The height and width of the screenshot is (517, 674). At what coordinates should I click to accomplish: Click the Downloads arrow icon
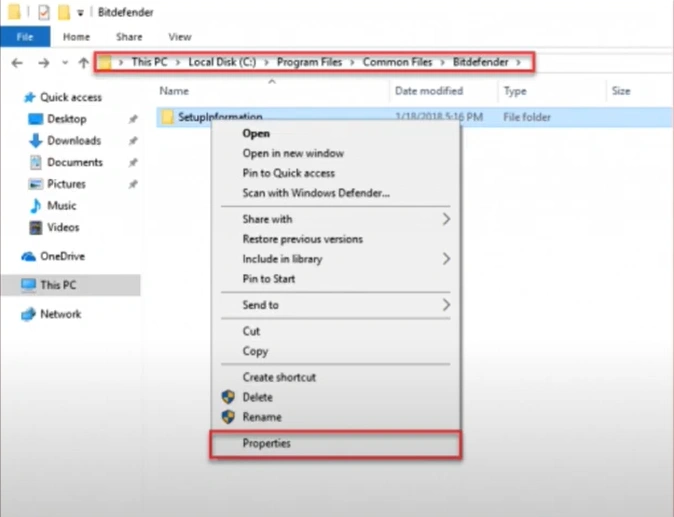35,141
